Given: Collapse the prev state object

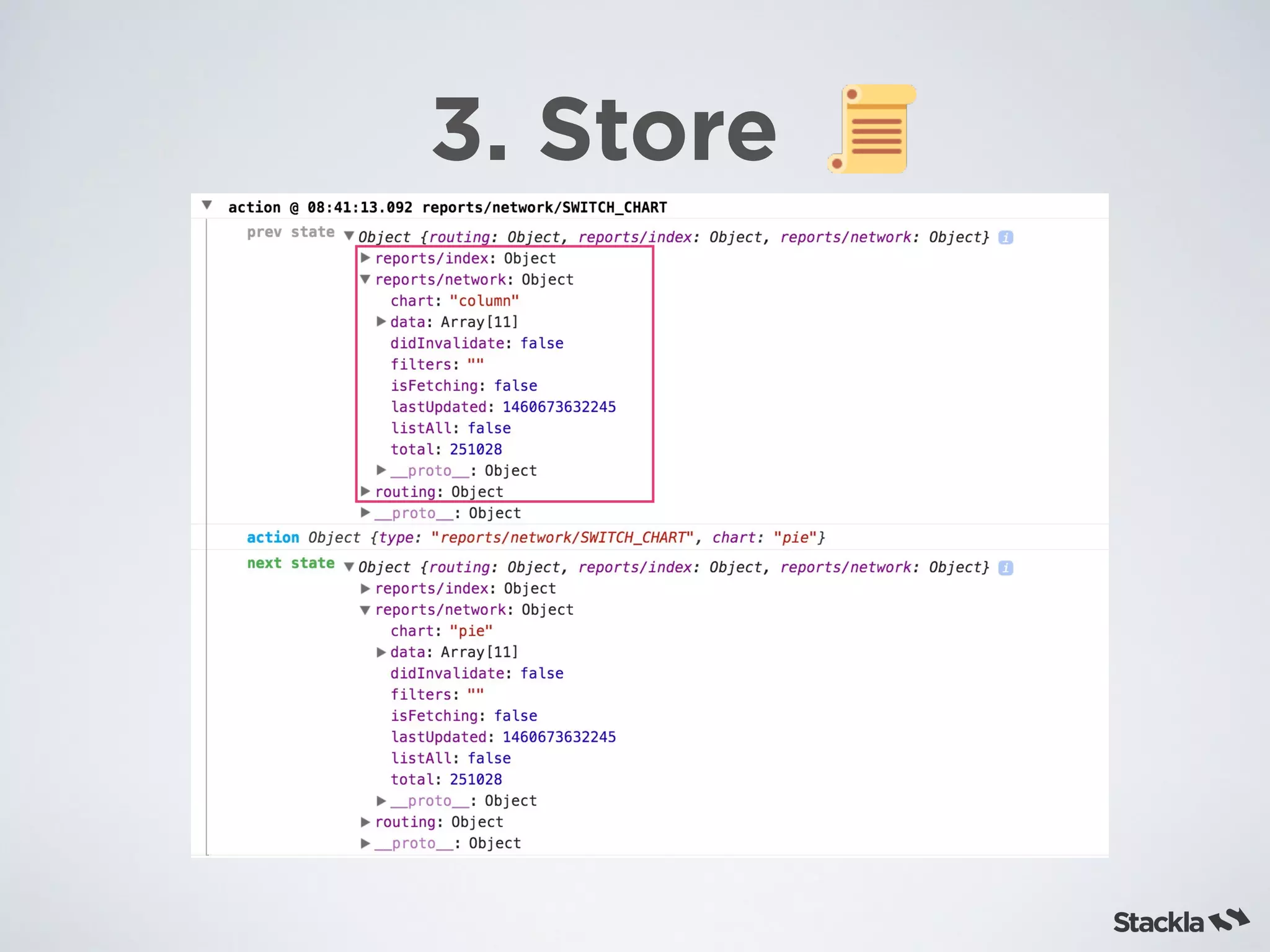Looking at the screenshot, I should coord(349,236).
